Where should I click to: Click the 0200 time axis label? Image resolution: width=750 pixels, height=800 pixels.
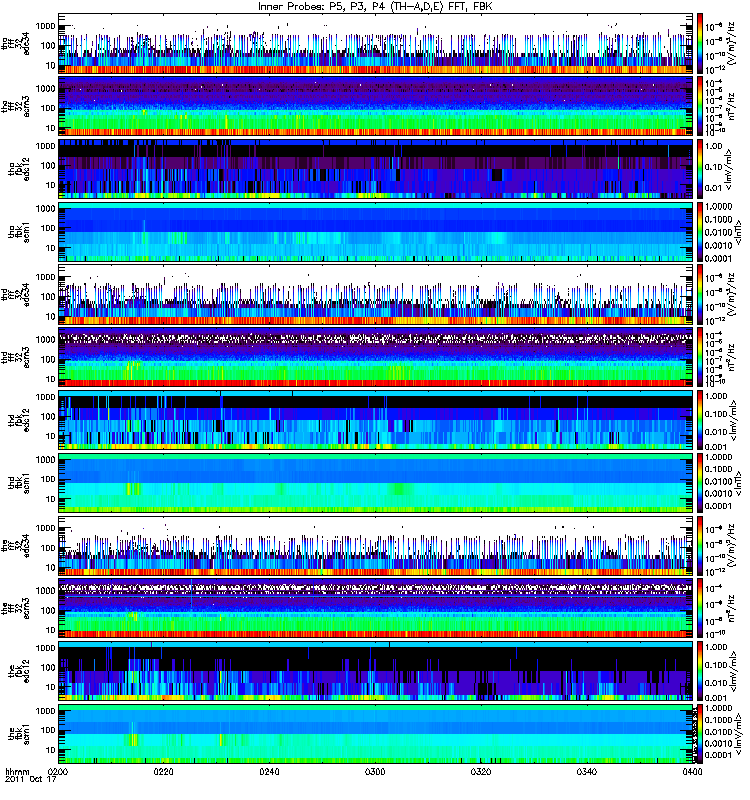pos(58,771)
